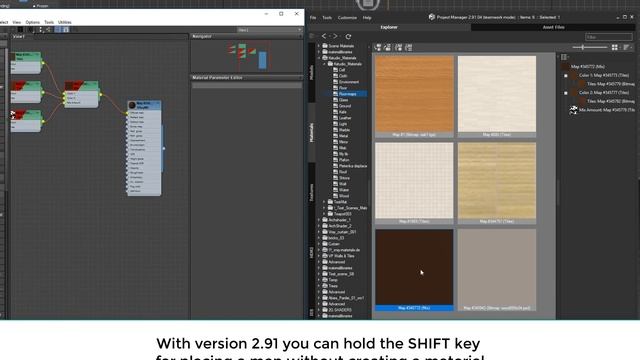Image resolution: width=640 pixels, height=360 pixels.
Task: Open the Options menu in the material editor
Action: click(32, 22)
